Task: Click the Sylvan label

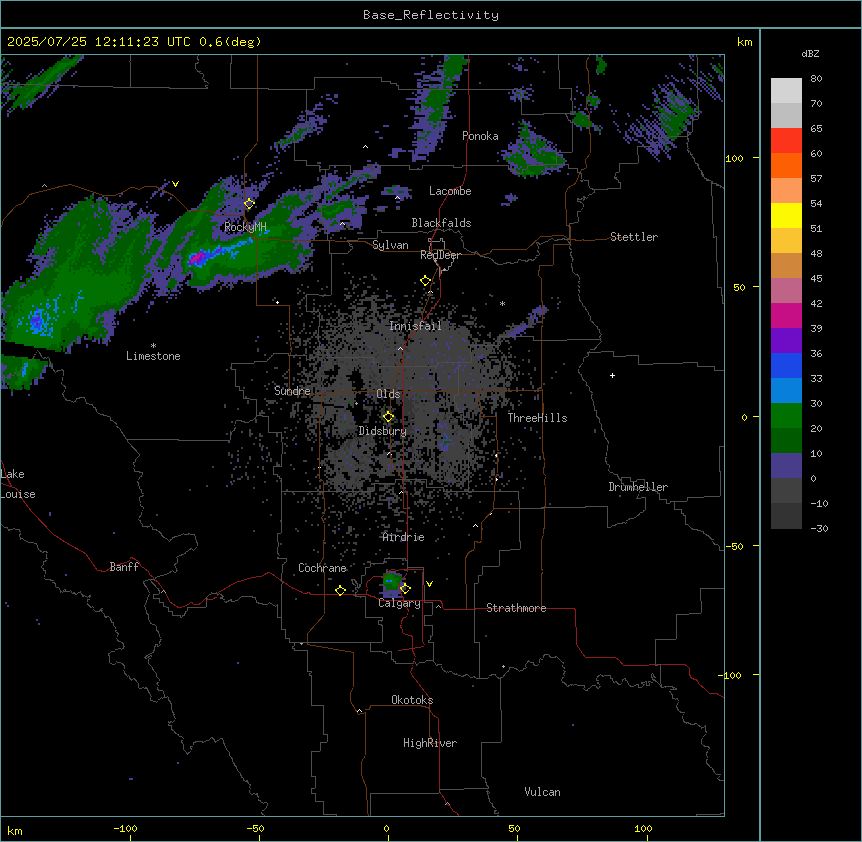Action: [x=390, y=245]
